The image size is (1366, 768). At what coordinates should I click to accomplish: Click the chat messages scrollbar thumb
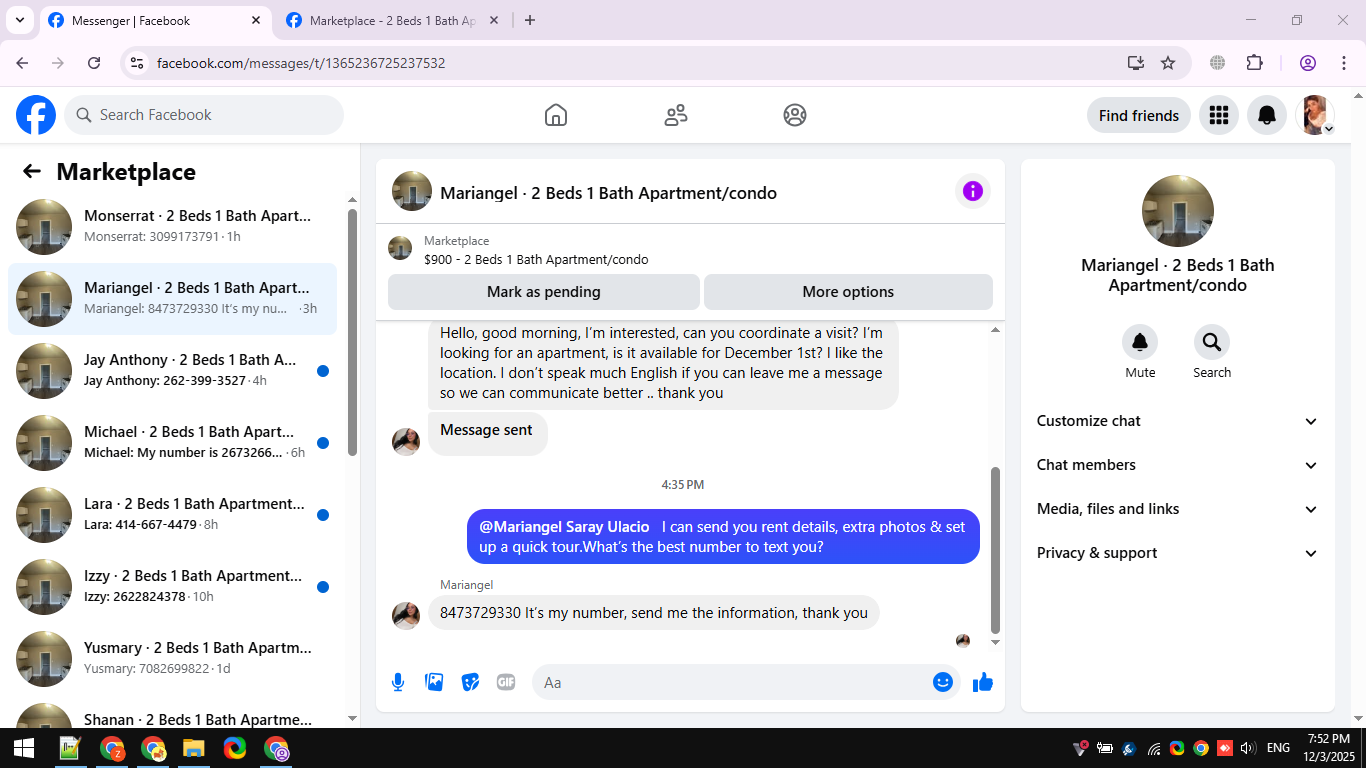click(995, 550)
